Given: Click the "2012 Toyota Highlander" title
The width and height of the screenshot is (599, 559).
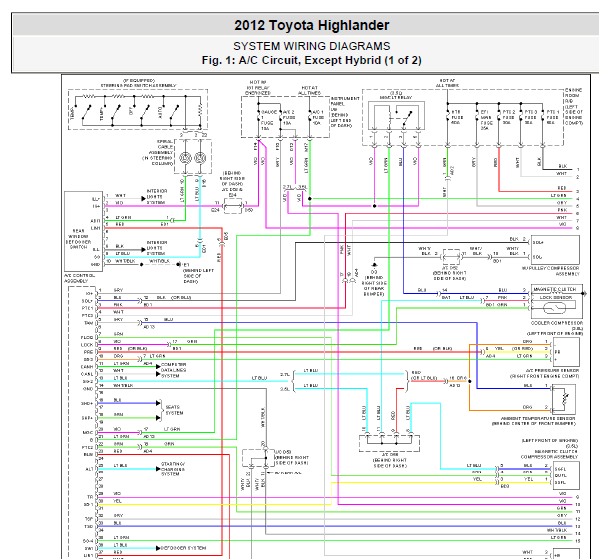Looking at the screenshot, I should tap(312, 25).
